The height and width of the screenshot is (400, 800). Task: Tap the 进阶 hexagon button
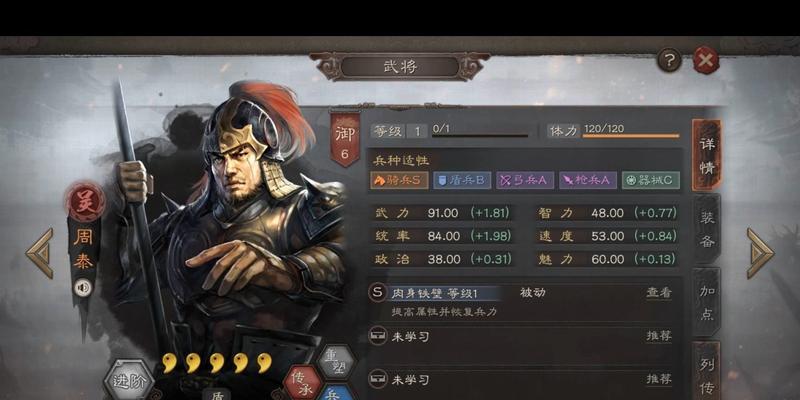pyautogui.click(x=129, y=381)
